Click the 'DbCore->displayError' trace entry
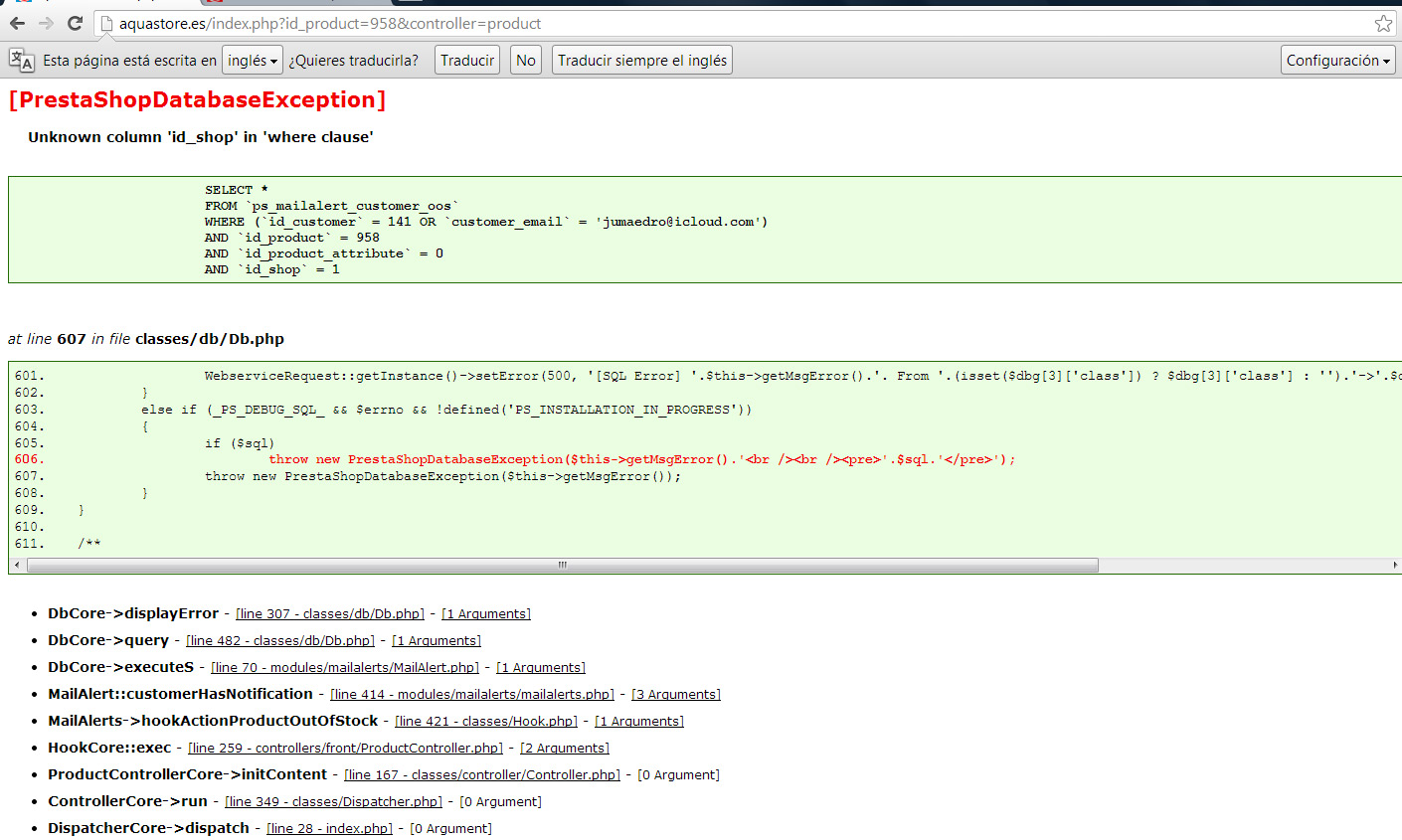The image size is (1402, 840). [x=133, y=613]
